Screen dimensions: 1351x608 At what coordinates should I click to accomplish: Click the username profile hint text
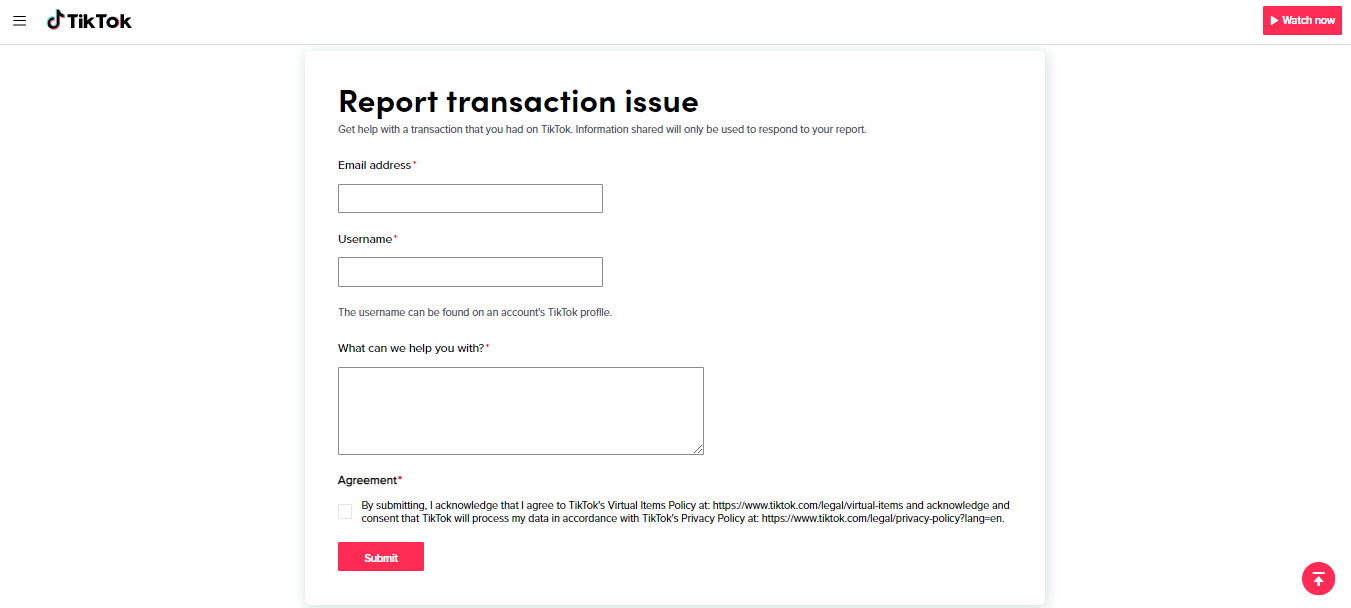tap(474, 312)
